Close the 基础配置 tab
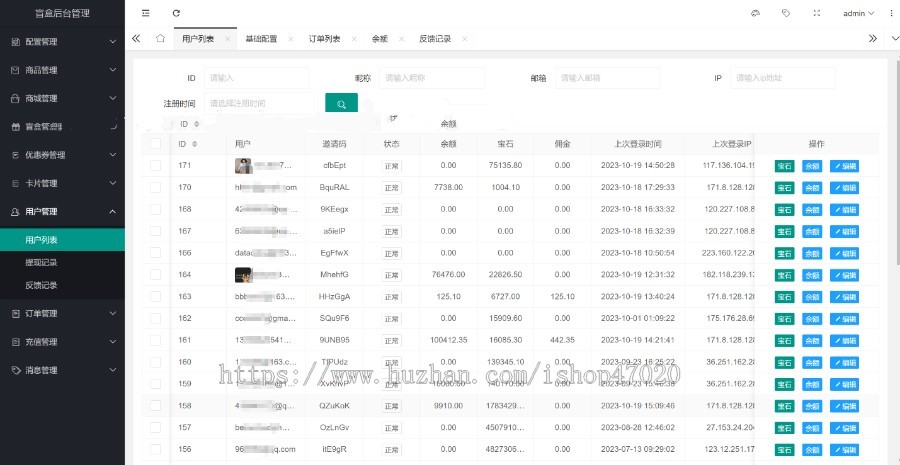 (291, 39)
